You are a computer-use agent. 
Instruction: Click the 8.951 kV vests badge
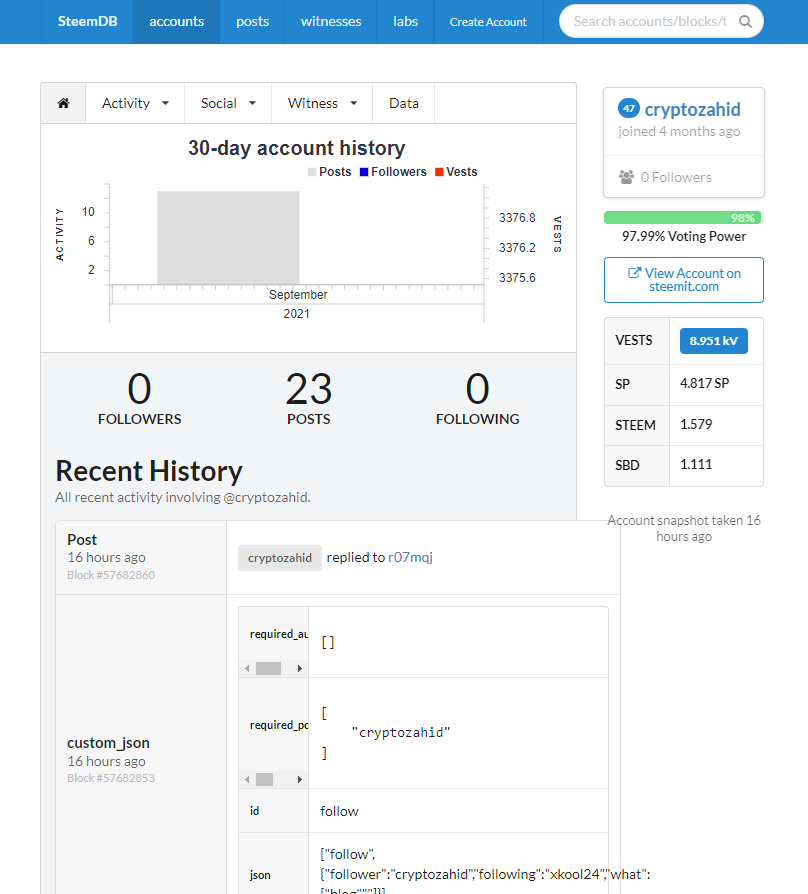(x=713, y=341)
